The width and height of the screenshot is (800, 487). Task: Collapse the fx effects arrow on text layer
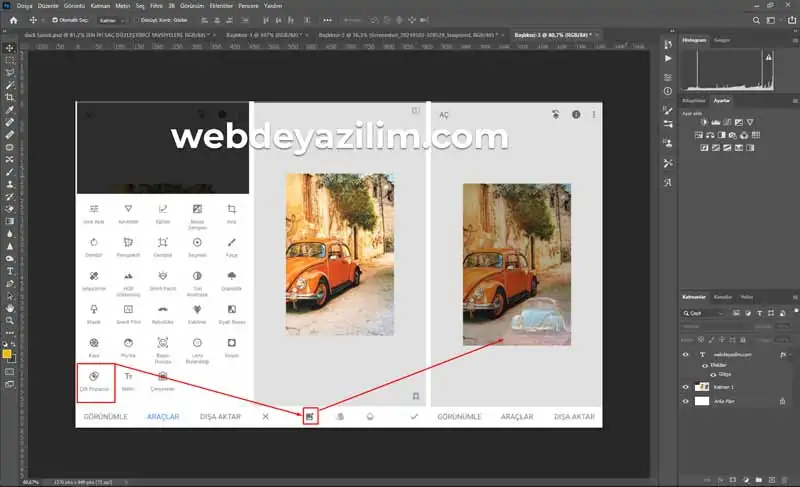click(790, 354)
